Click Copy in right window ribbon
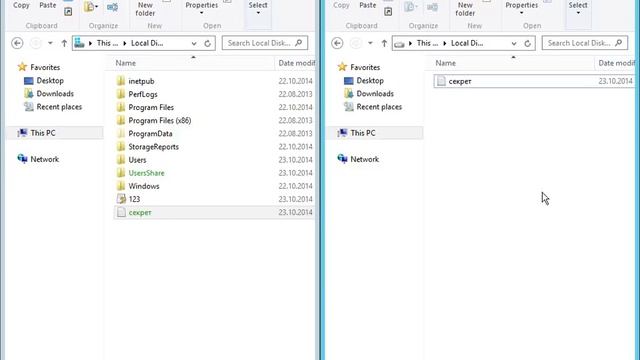640x360 pixels. [x=341, y=5]
